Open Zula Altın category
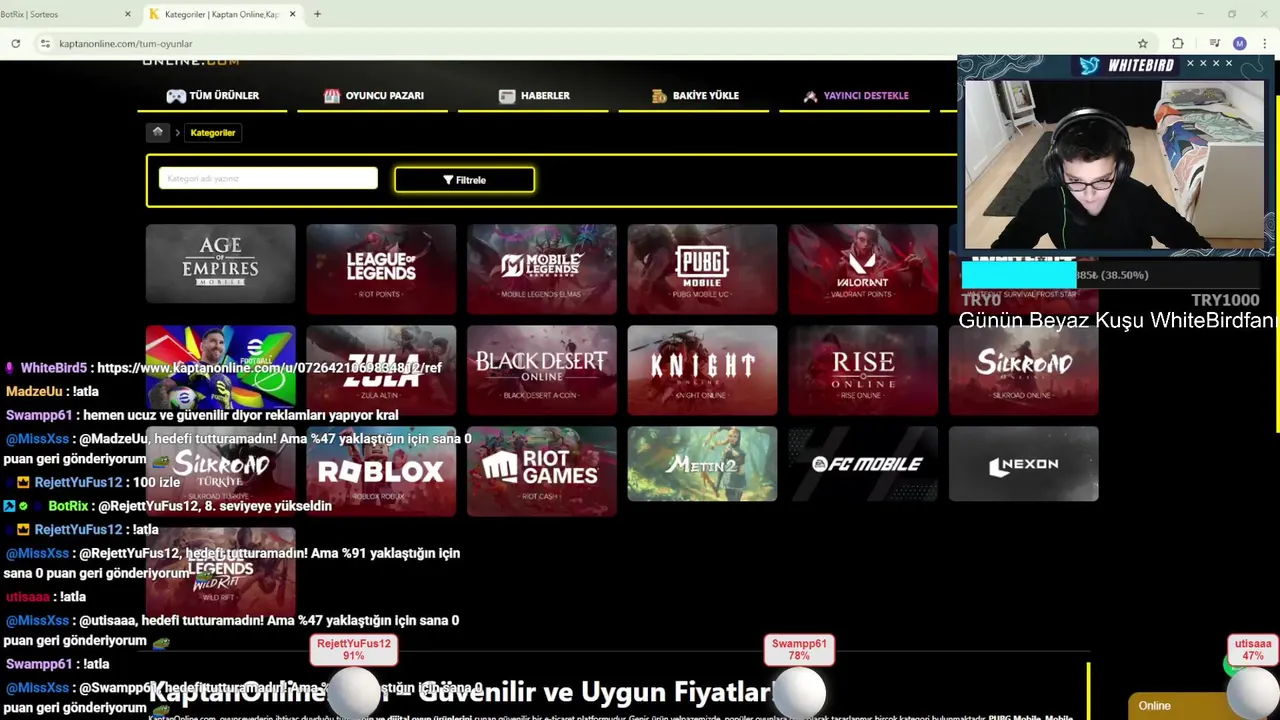Viewport: 1280px width, 720px height. (381, 370)
